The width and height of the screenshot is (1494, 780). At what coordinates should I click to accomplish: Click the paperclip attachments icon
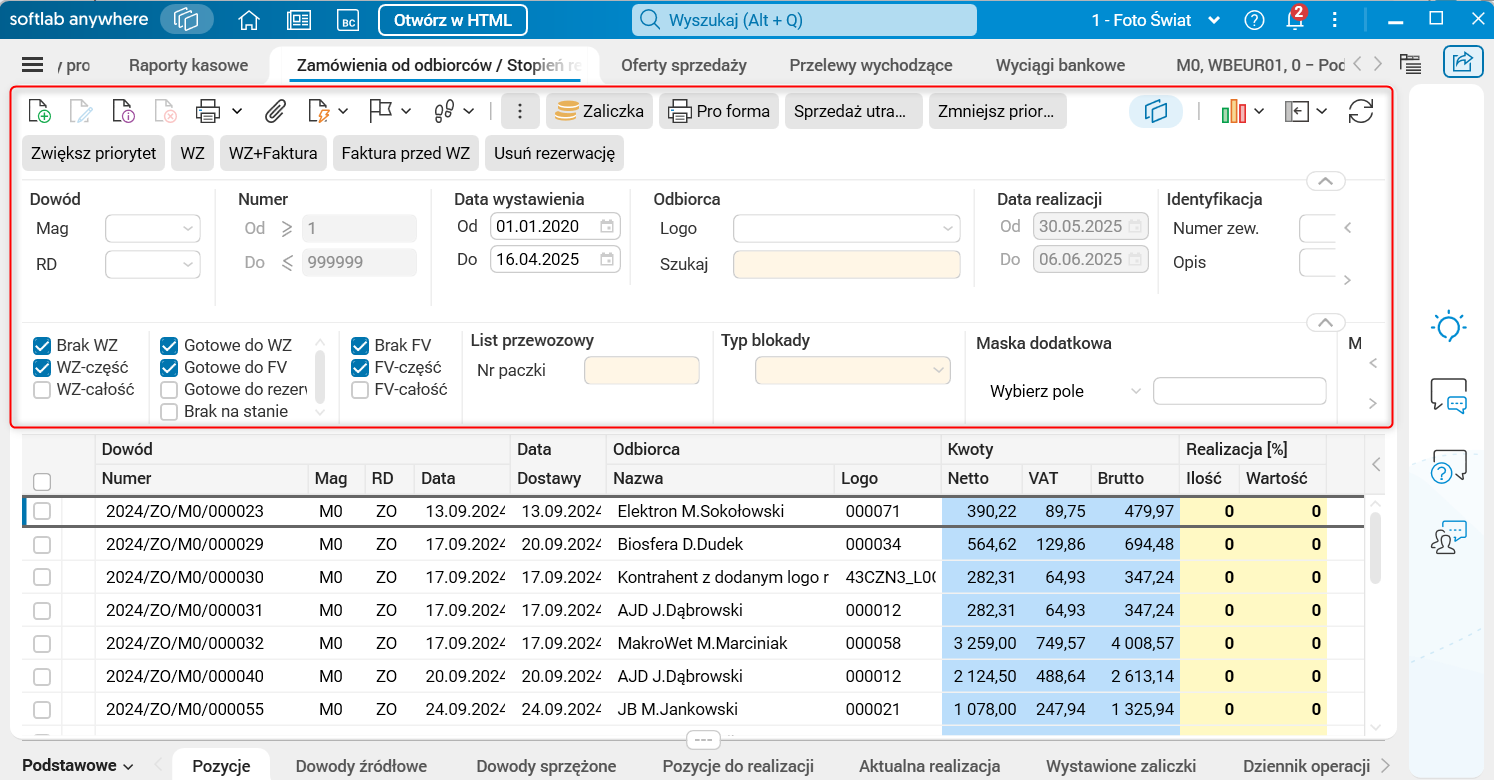pos(275,111)
